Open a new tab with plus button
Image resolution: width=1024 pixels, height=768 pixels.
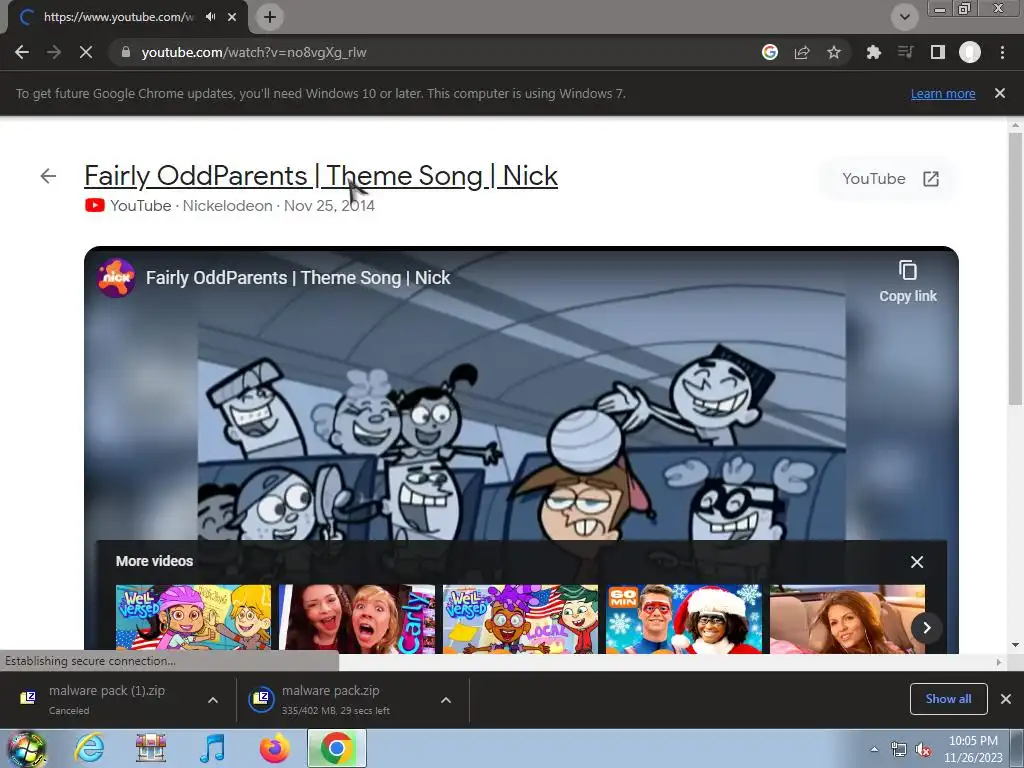pos(270,17)
